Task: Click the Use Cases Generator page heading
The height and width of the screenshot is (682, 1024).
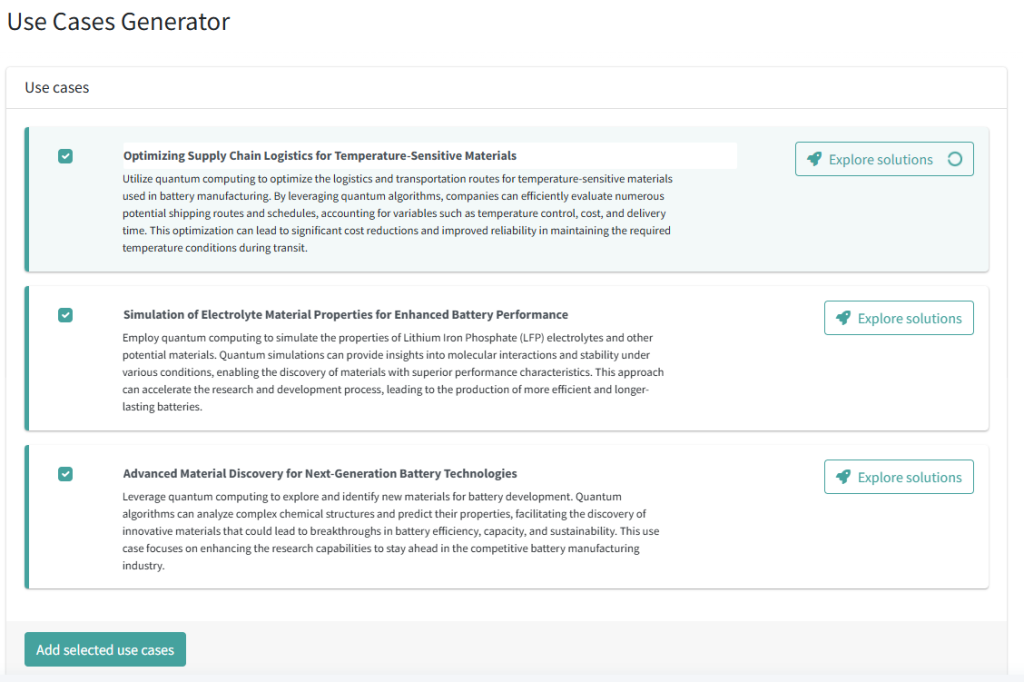Action: 118,21
